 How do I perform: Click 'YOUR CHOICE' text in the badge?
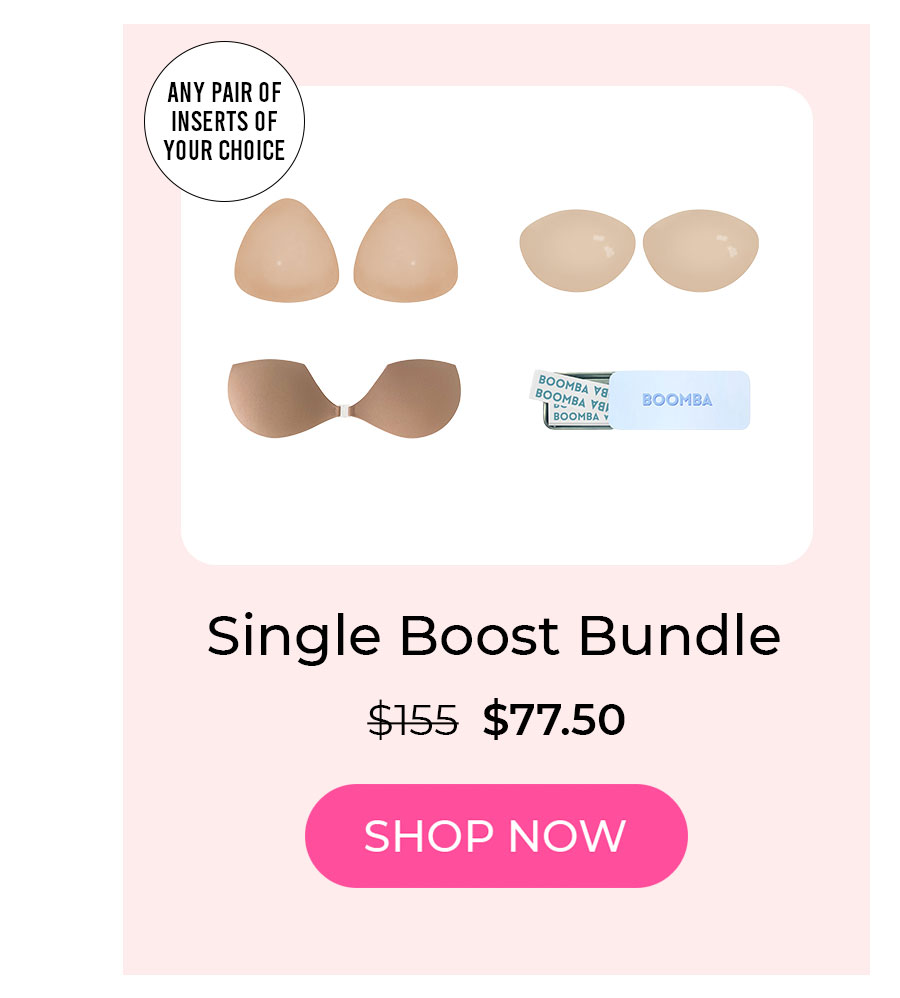coord(224,151)
